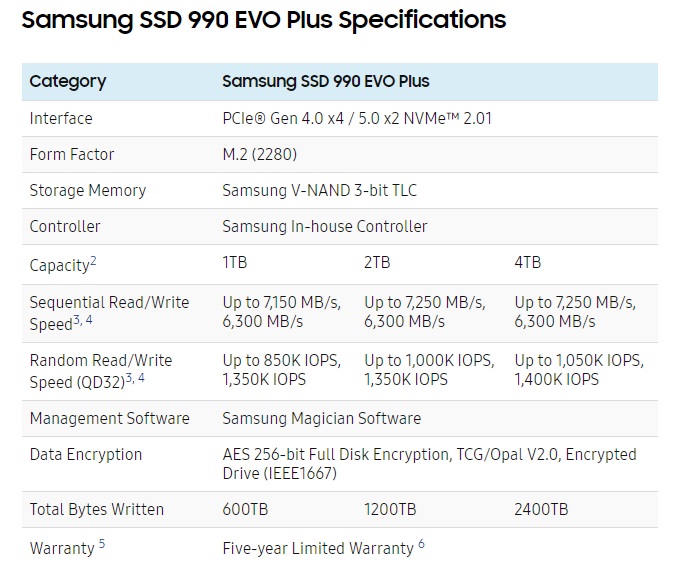Screen dimensions: 683x568
Task: Open footnote 5 beside the Warranty label
Action: point(102,545)
